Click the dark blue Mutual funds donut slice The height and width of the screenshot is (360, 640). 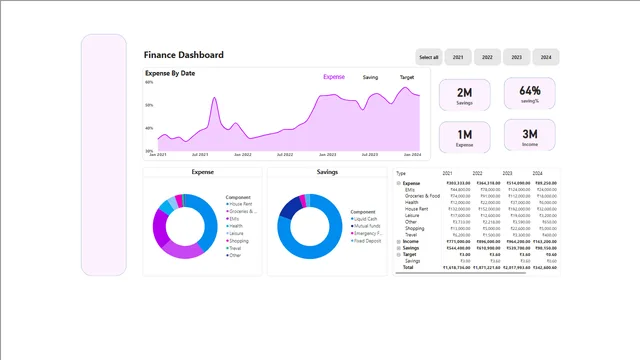click(290, 207)
